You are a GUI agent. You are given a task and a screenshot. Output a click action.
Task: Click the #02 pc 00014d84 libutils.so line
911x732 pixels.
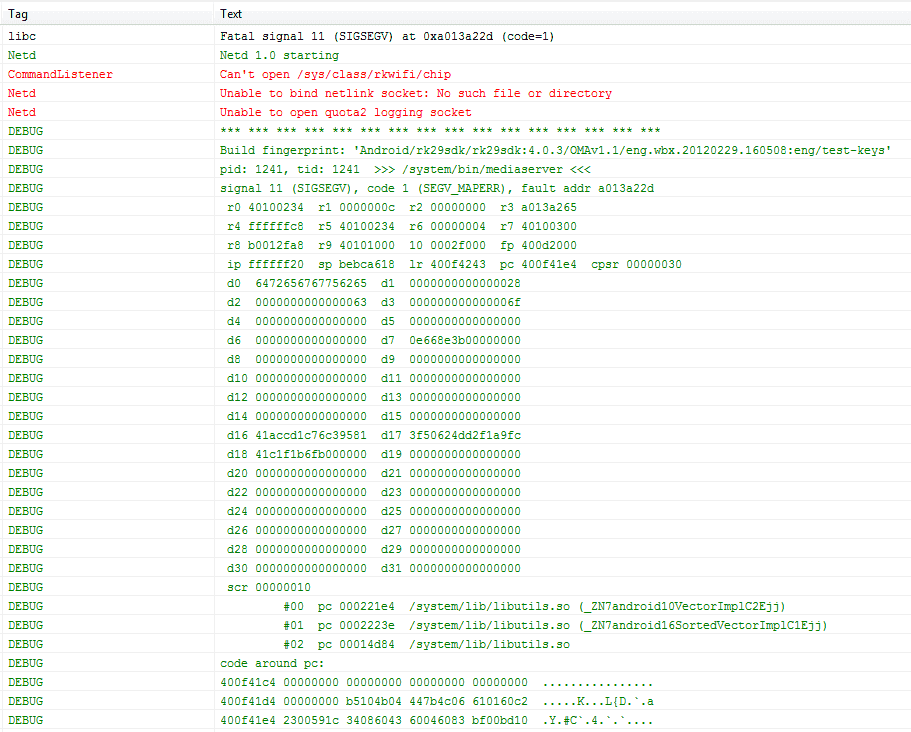point(456,644)
